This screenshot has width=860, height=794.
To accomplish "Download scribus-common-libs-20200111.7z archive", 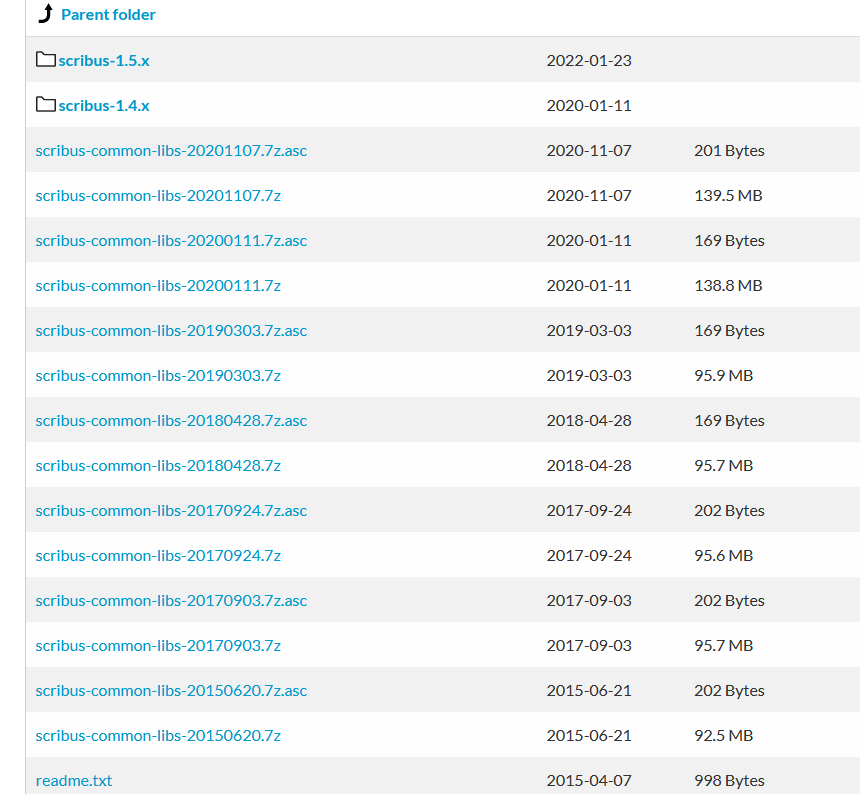I will pos(158,286).
